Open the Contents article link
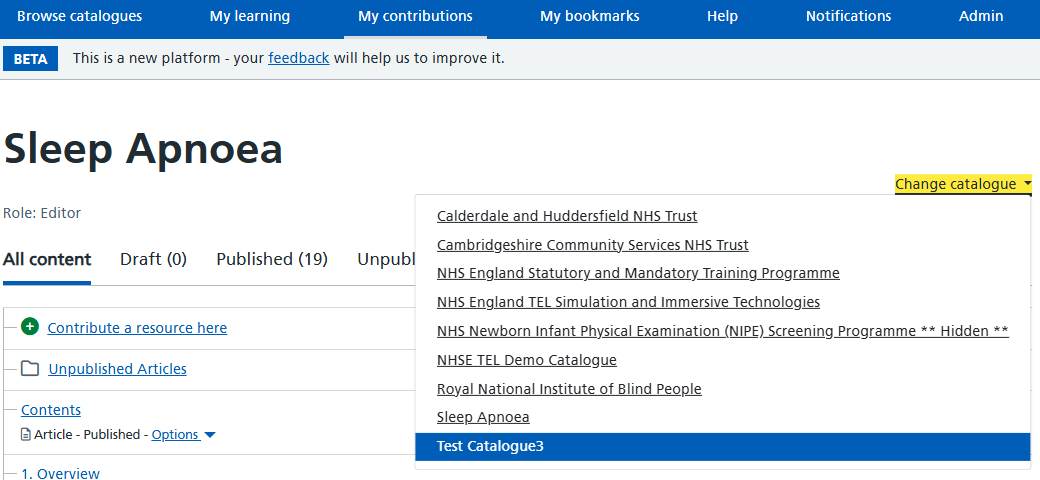Image resolution: width=1040 pixels, height=480 pixels. tap(51, 410)
